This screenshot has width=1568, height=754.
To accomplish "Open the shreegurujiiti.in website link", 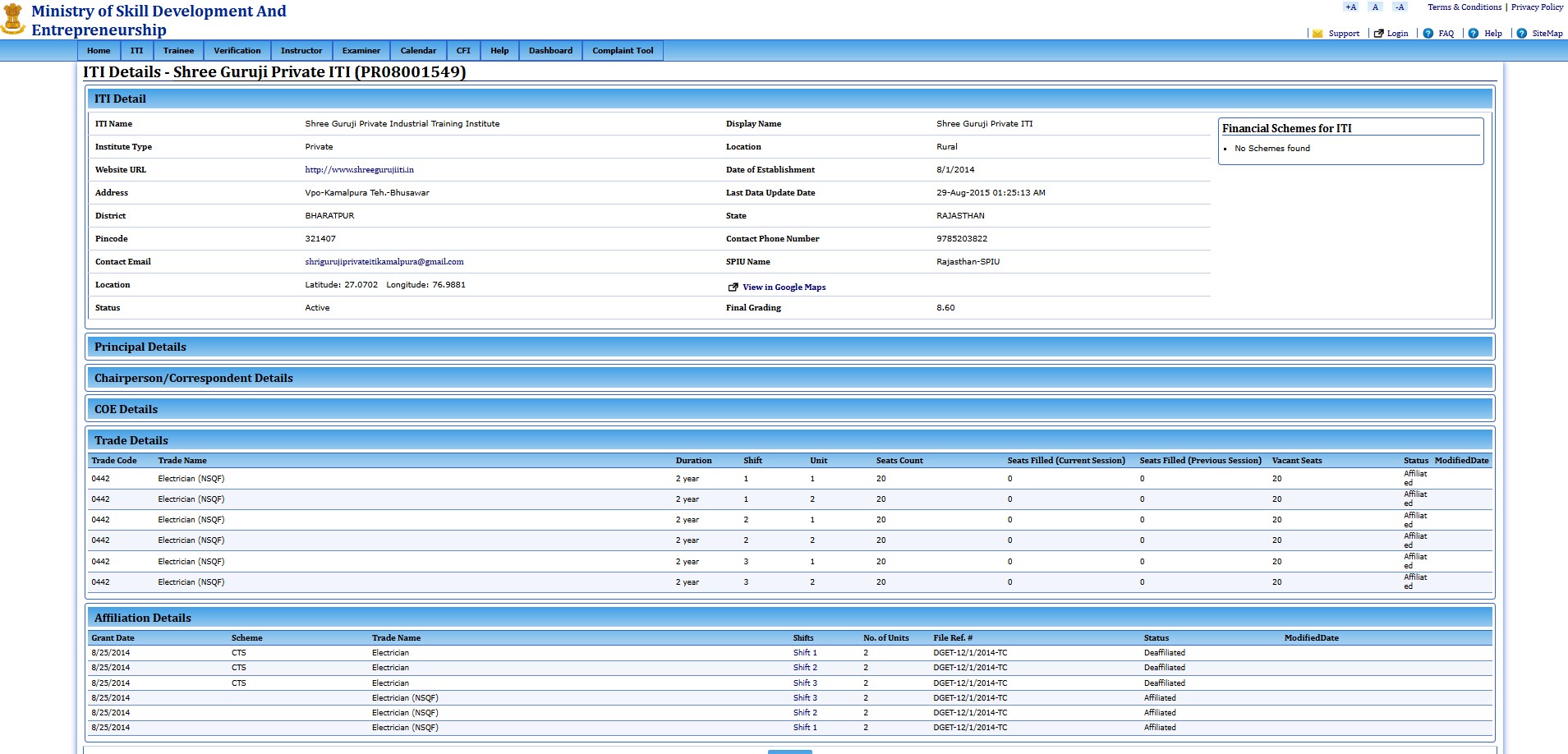I will (x=359, y=170).
